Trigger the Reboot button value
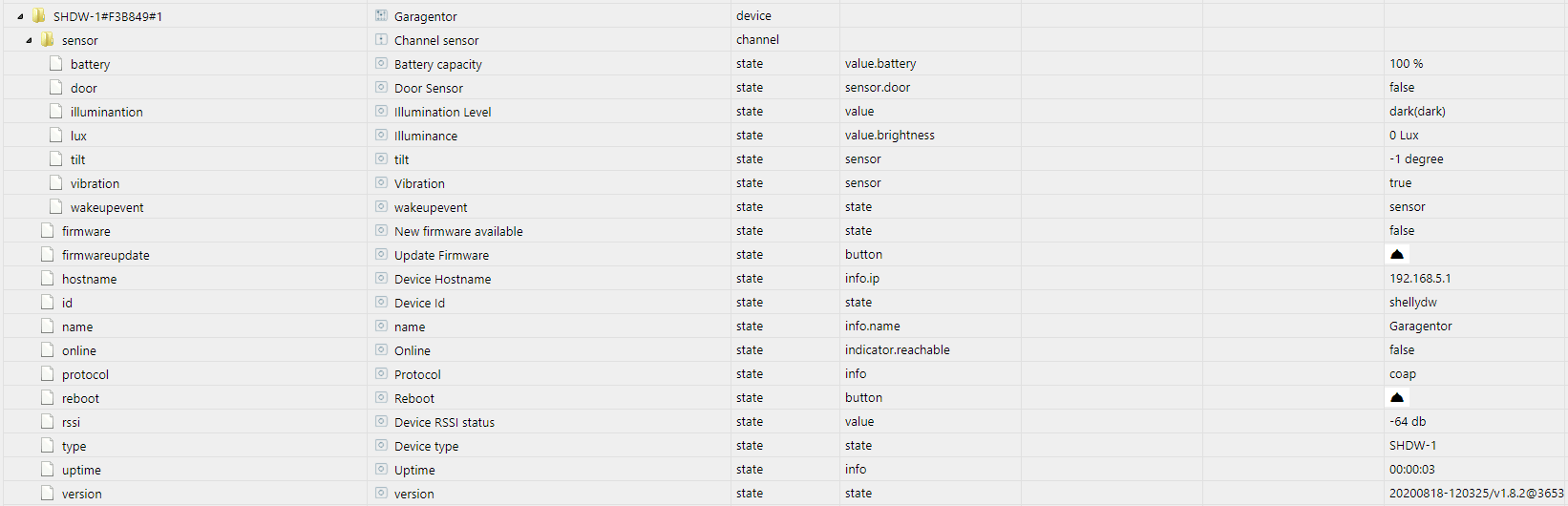Image resolution: width=1568 pixels, height=506 pixels. [x=1397, y=397]
